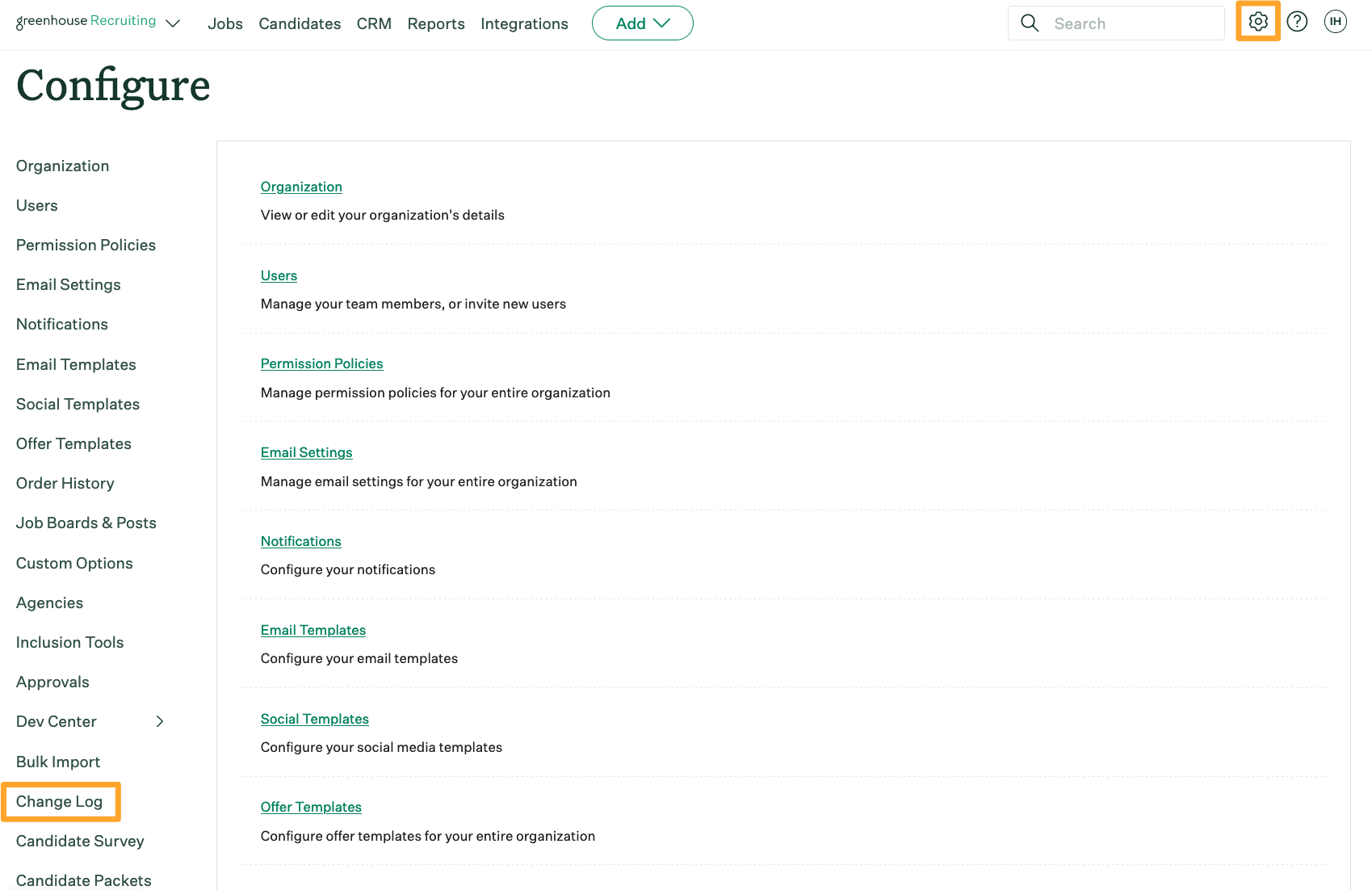Viewport: 1372px width, 890px height.
Task: Open the settings gear icon
Action: [1257, 21]
